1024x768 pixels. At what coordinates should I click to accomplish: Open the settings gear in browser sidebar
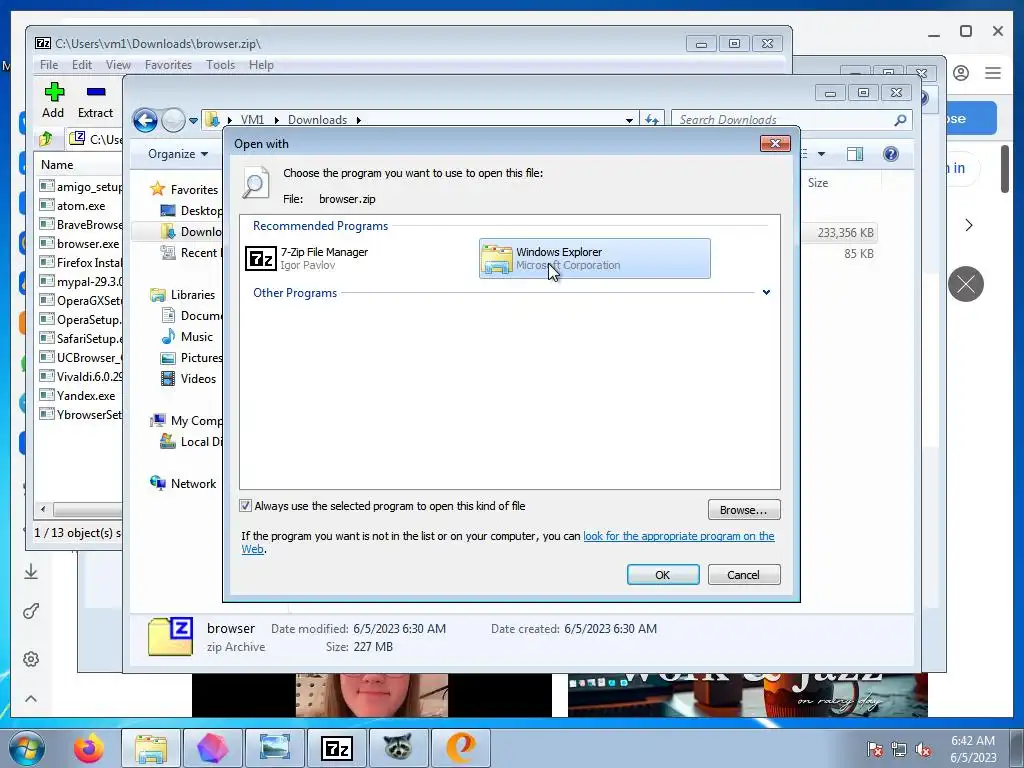pos(31,659)
